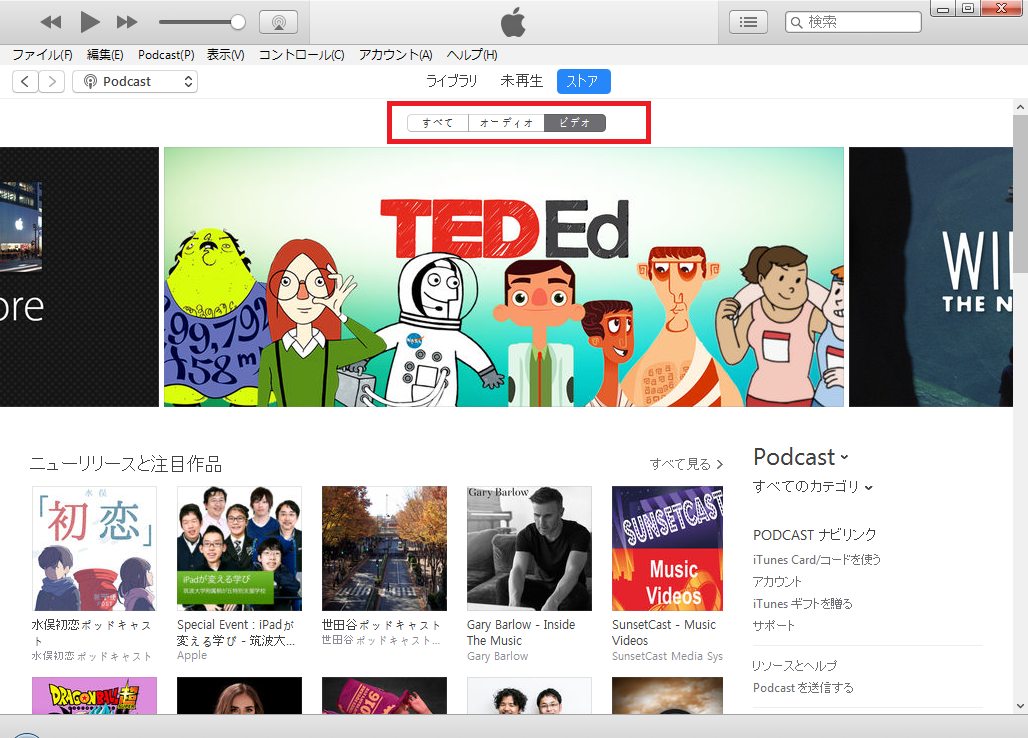
Task: Expand the すべてのカテゴリ dropdown
Action: pos(812,486)
